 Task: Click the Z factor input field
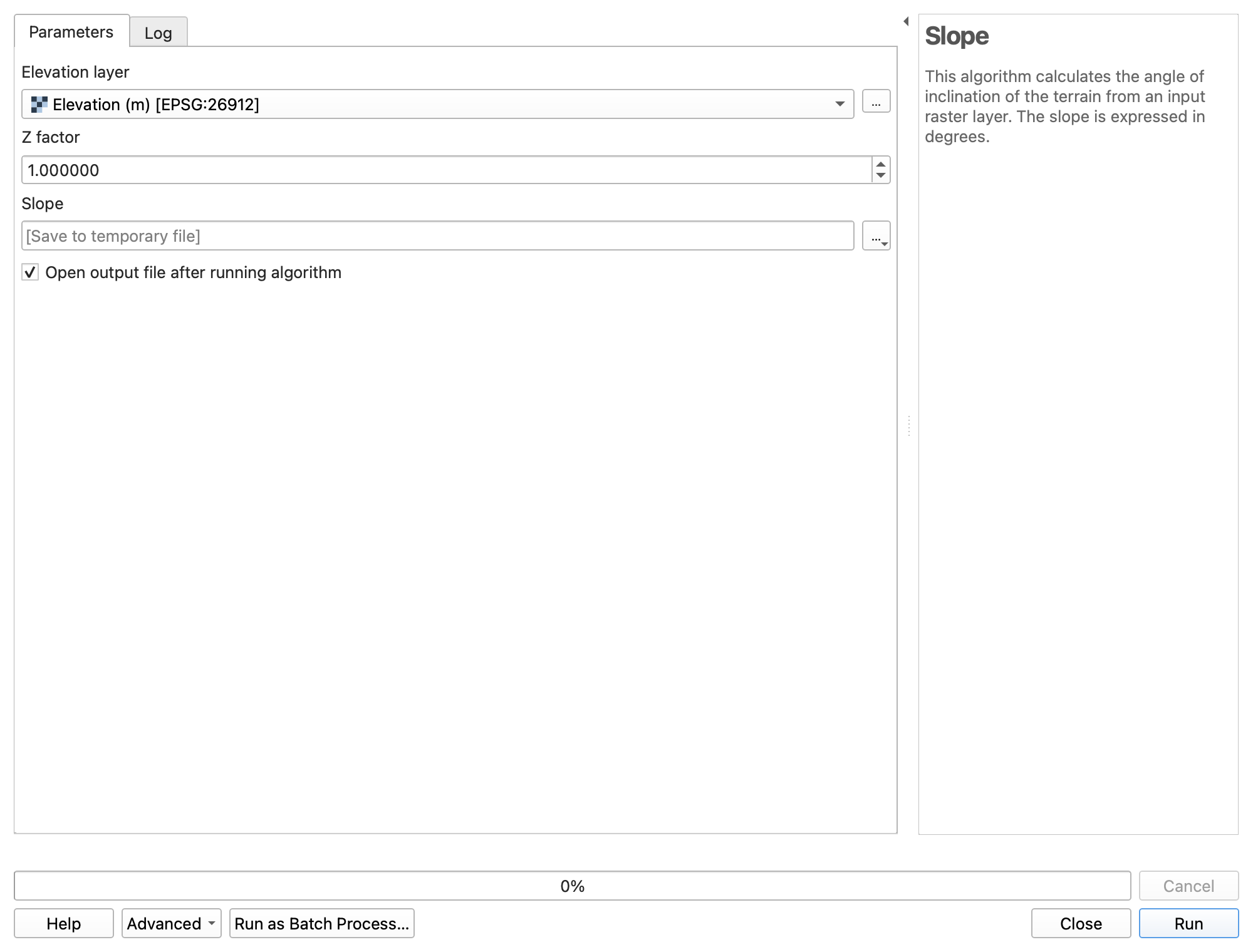(446, 170)
